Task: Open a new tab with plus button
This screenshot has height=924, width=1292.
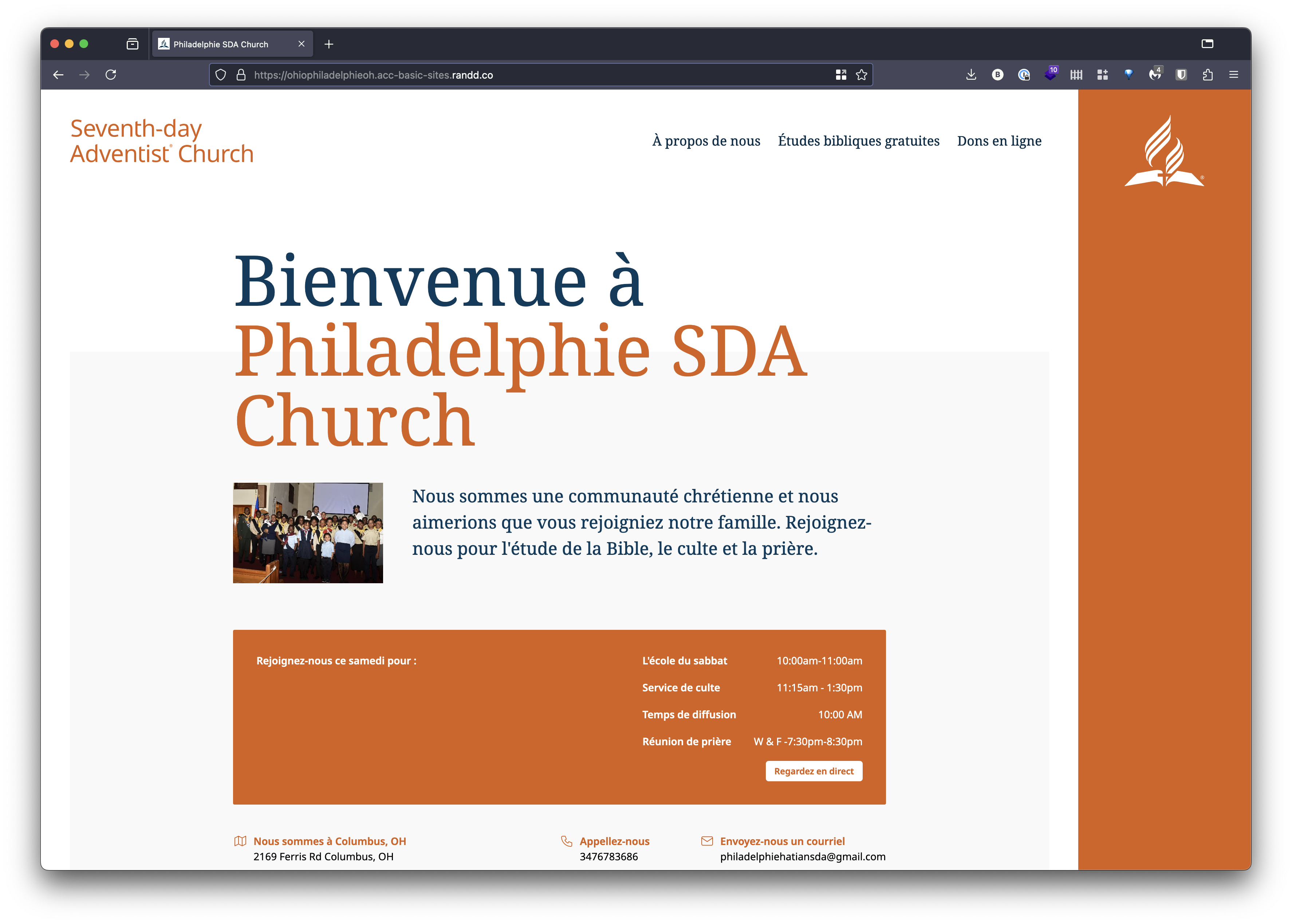Action: pyautogui.click(x=329, y=44)
